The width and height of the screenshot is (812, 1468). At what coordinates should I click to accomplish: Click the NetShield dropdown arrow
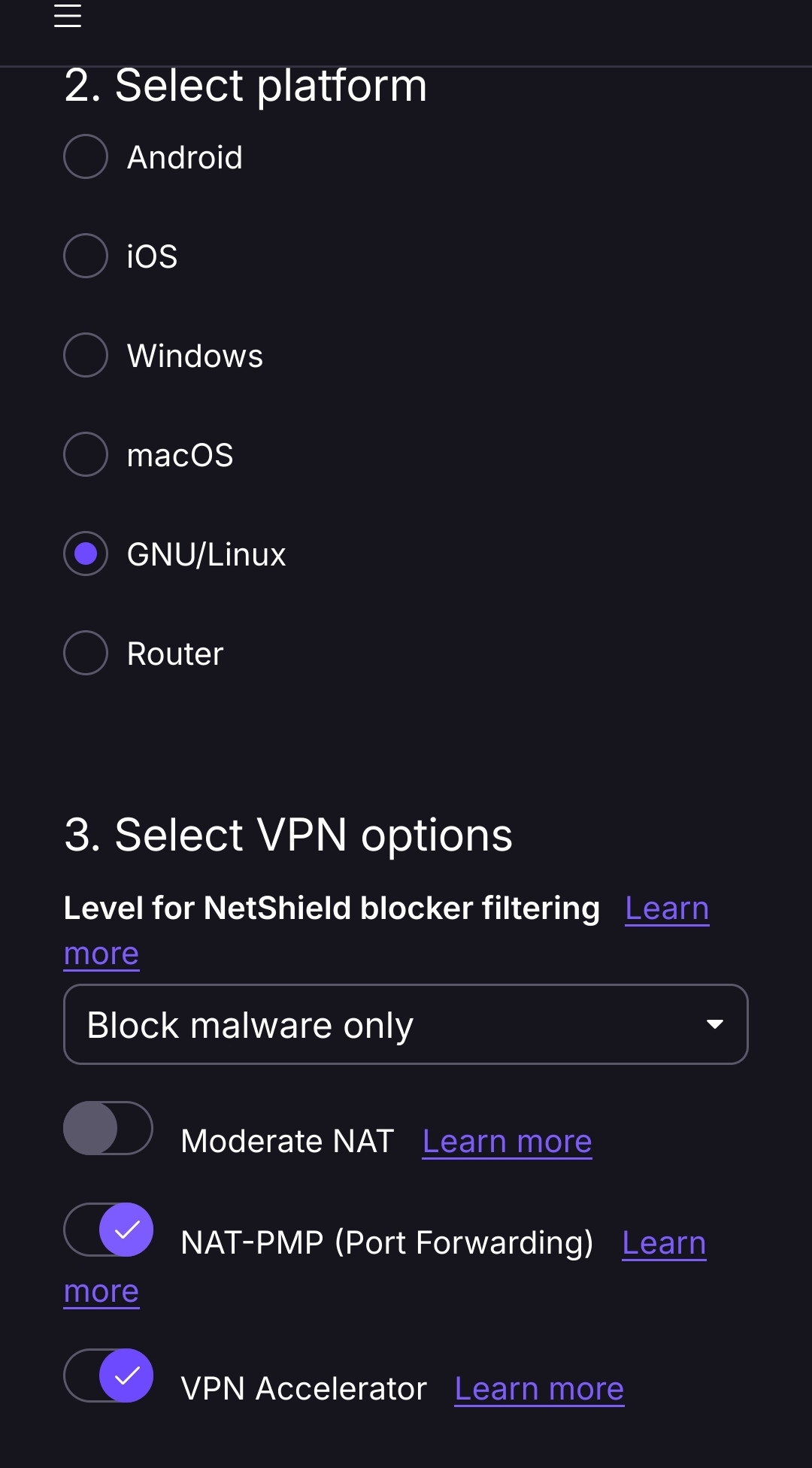(x=714, y=1024)
